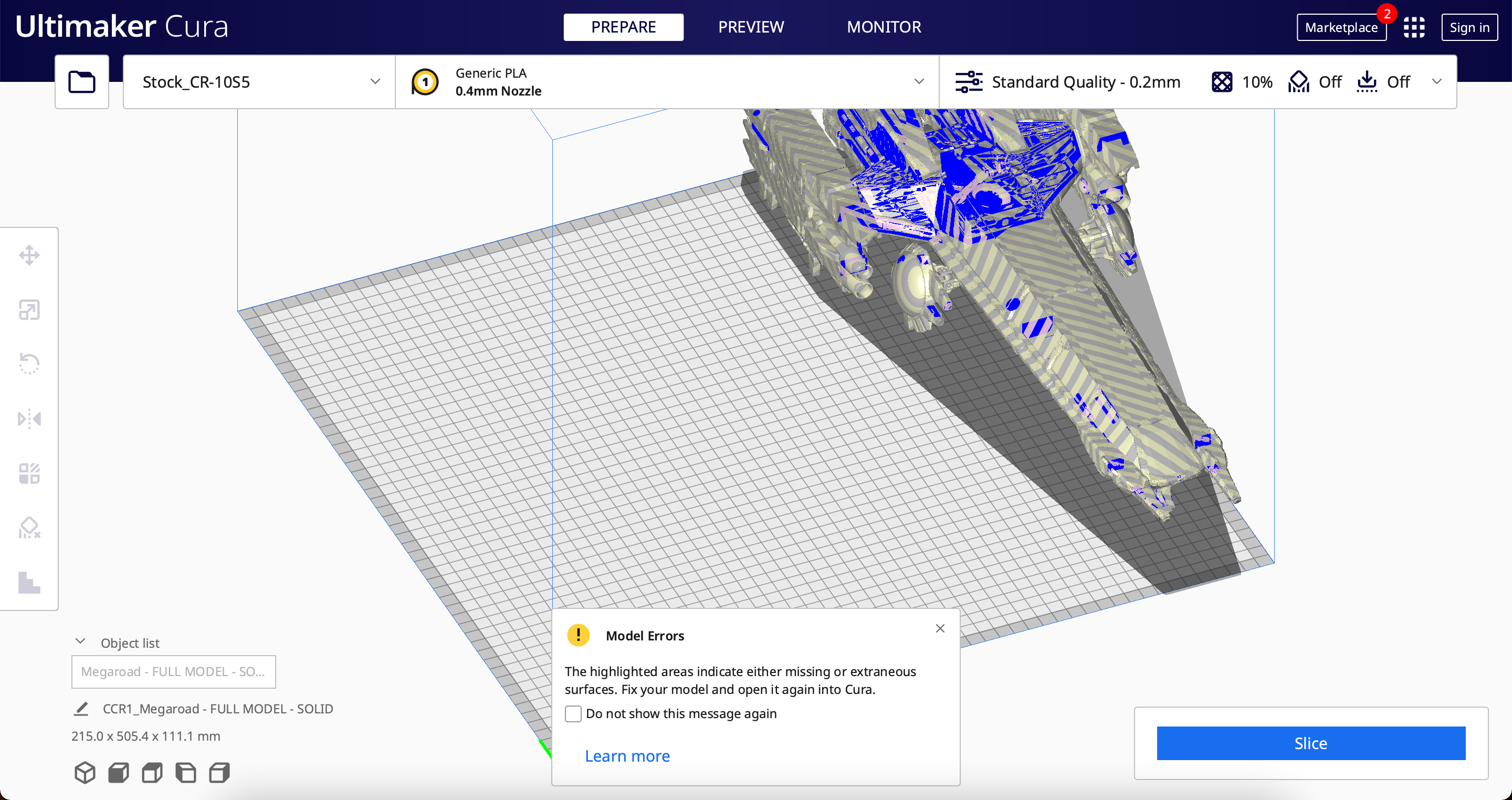Viewport: 1512px width, 800px height.
Task: Select the Move tool
Action: pos(29,255)
